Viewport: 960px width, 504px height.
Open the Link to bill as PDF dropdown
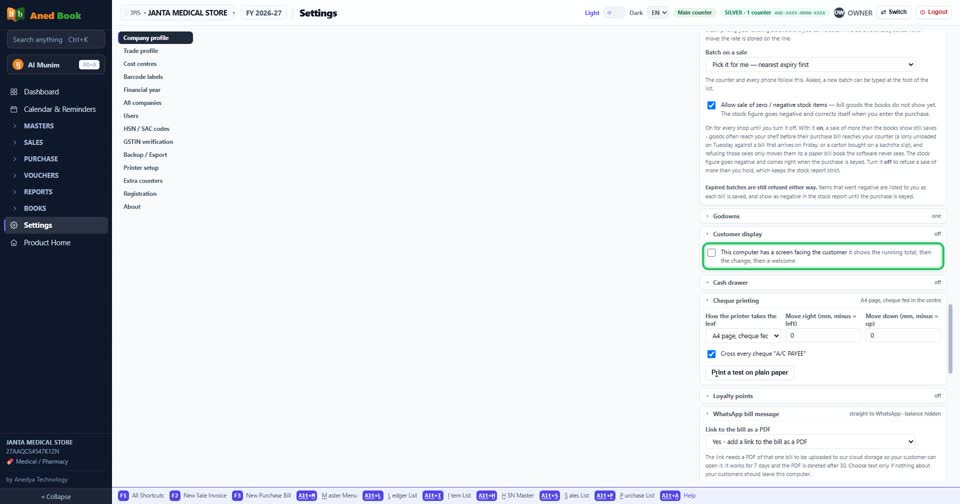(x=812, y=442)
